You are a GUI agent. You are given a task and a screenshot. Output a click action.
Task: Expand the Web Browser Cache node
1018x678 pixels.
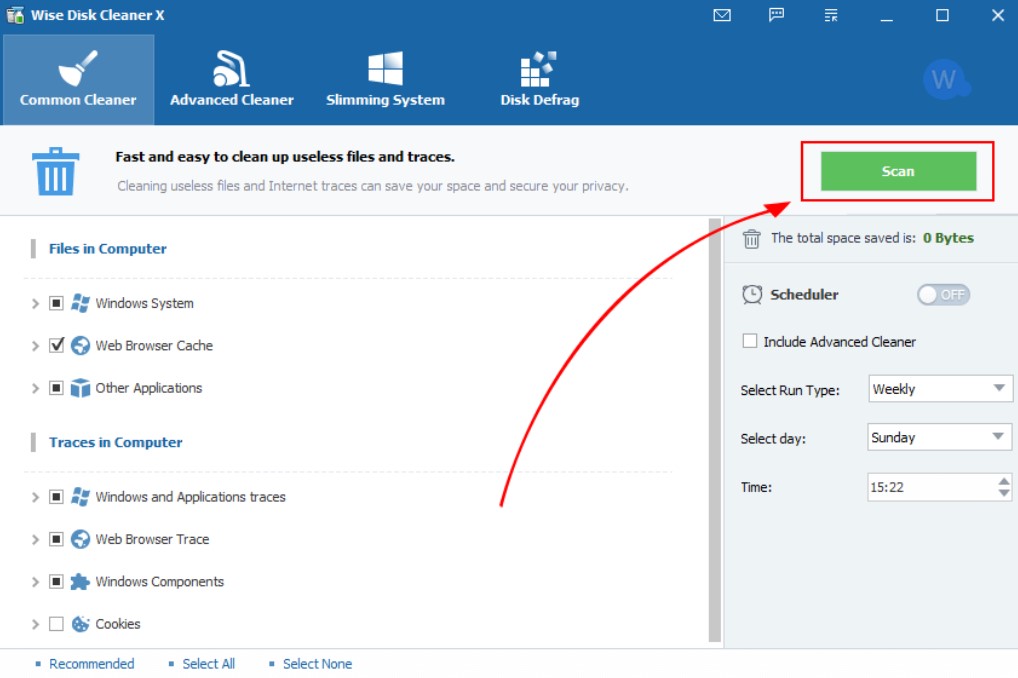pyautogui.click(x=35, y=345)
